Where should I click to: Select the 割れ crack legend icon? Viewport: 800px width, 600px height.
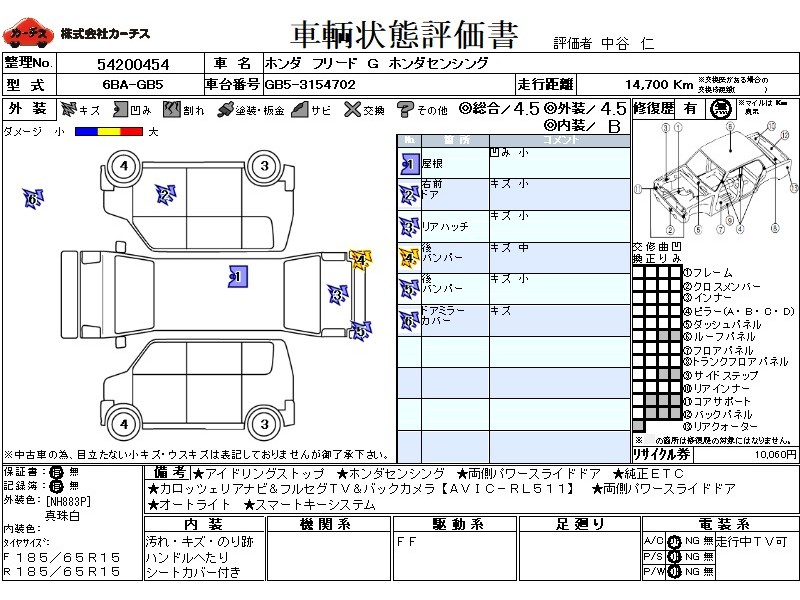(171, 109)
